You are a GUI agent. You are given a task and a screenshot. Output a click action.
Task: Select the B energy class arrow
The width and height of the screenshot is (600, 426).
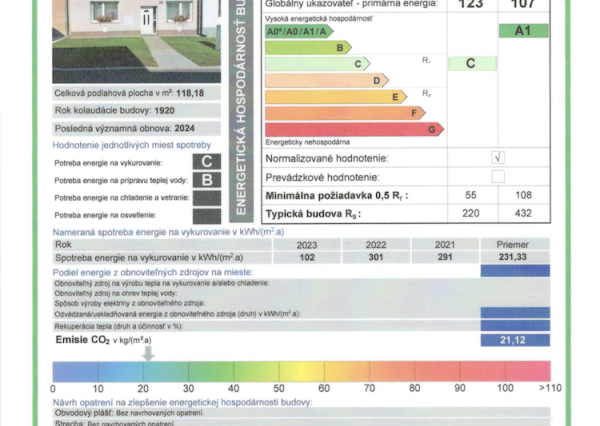[x=307, y=47]
